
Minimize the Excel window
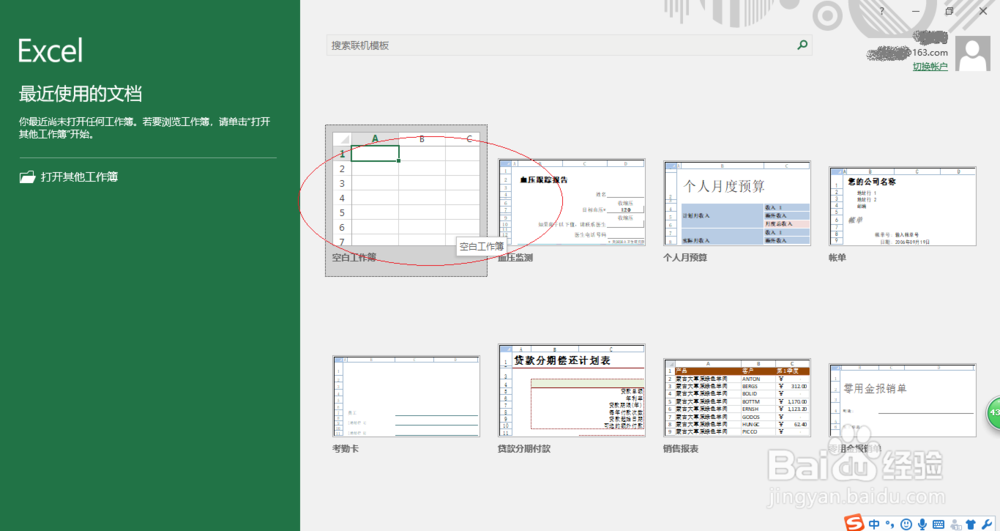(x=916, y=11)
